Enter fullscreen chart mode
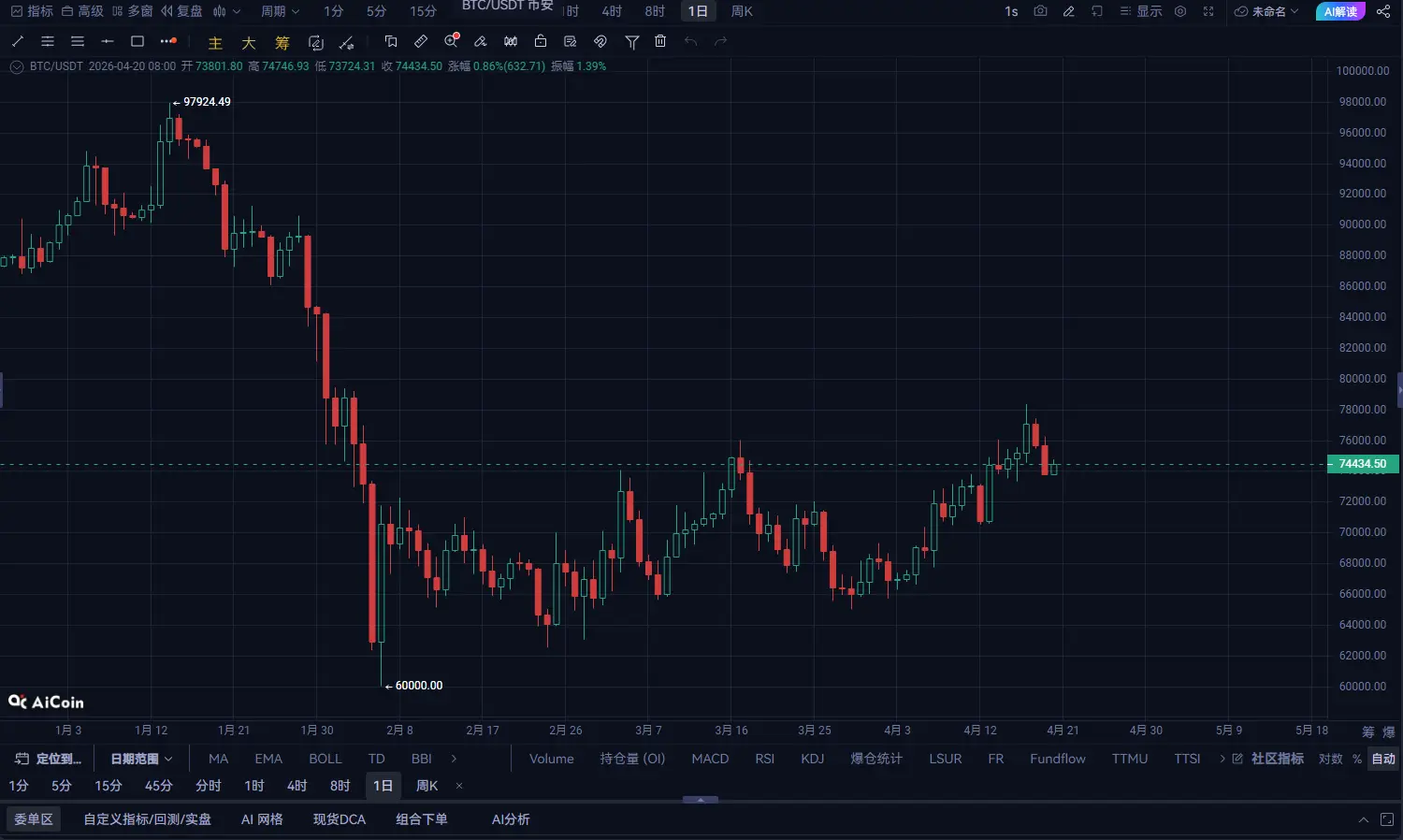 click(x=1208, y=11)
